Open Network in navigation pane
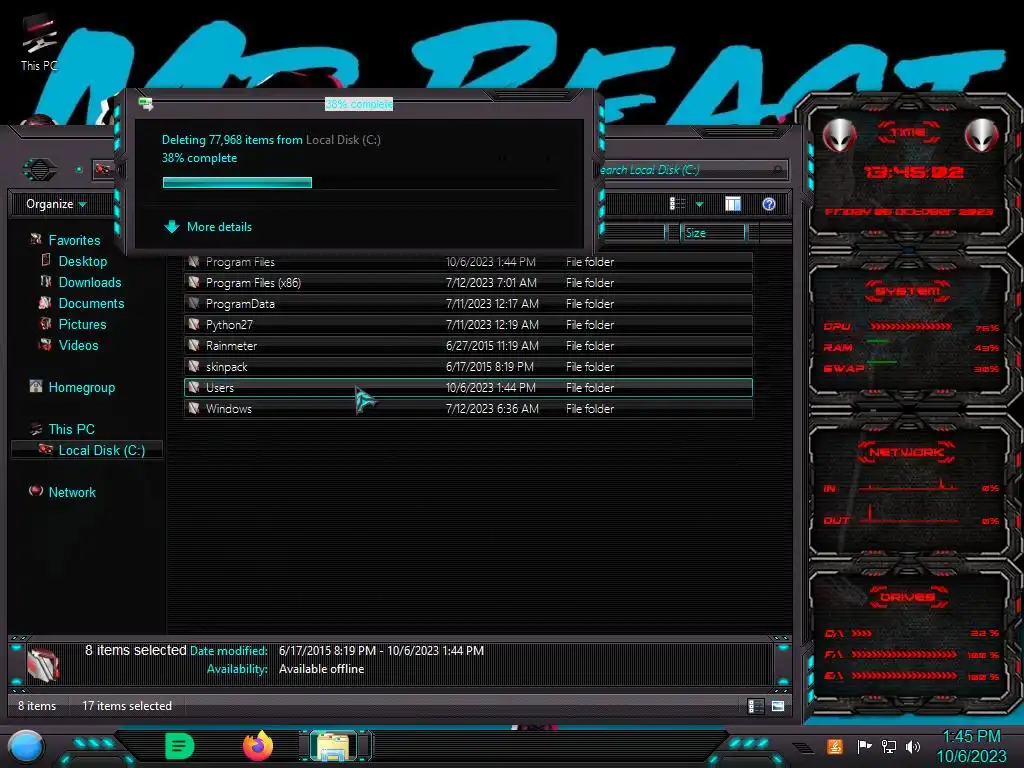 [x=72, y=492]
